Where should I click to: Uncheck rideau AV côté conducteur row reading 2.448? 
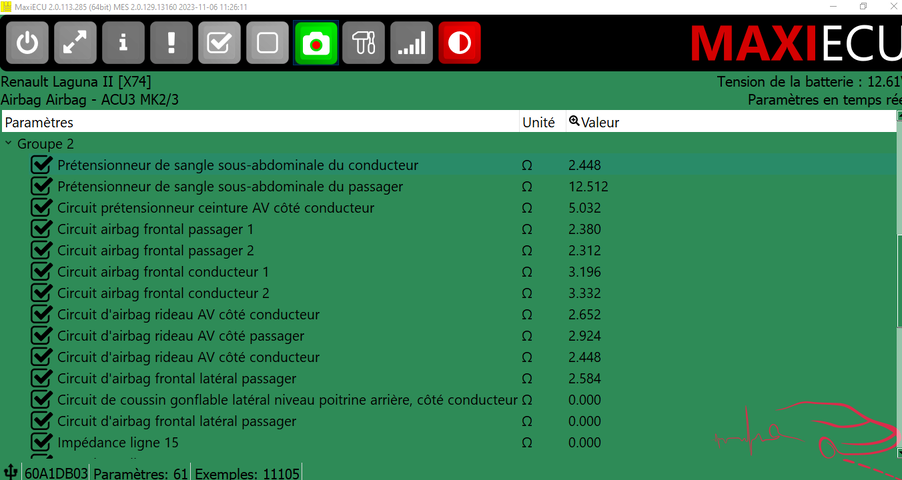click(x=41, y=357)
